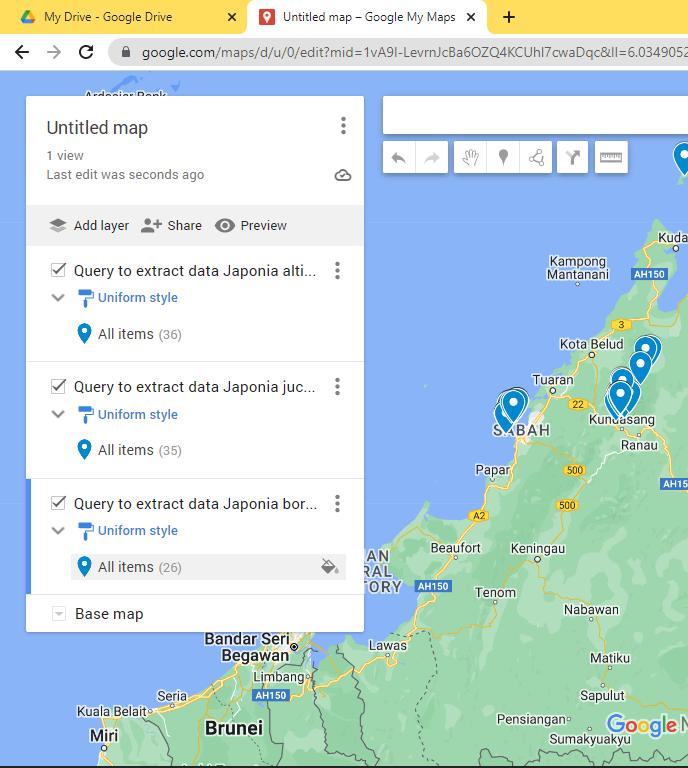The width and height of the screenshot is (688, 768).
Task: Click Uniform style link under Japonia alti
Action: tap(138, 297)
